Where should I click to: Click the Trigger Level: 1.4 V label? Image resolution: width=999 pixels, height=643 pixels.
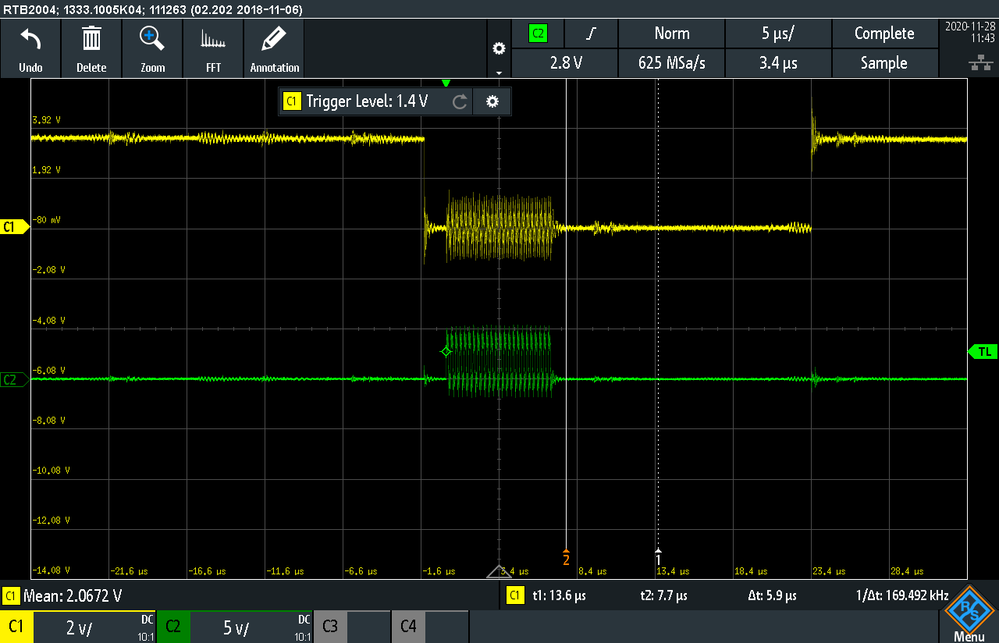[x=367, y=102]
